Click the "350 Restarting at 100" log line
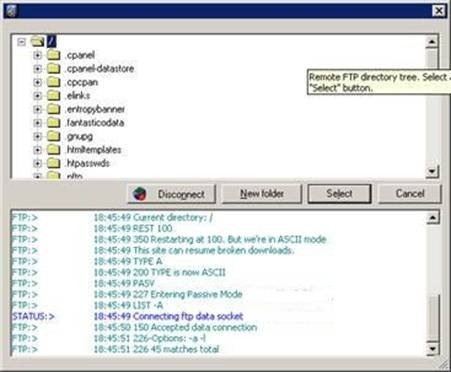The height and width of the screenshot is (372, 451). 210,240
